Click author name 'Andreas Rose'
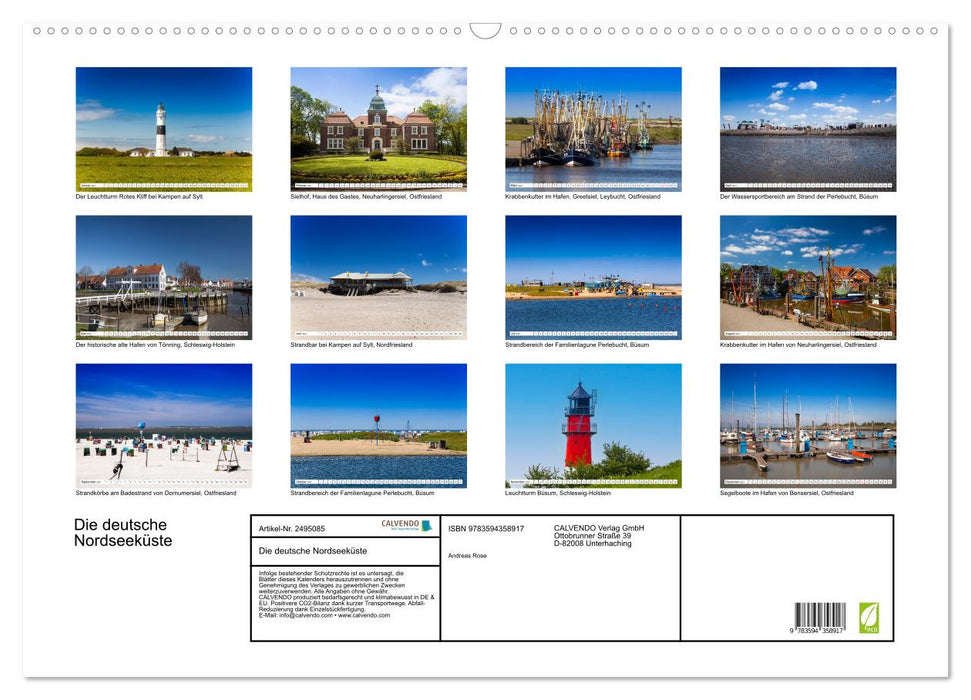Screen dimensions: 971x700 (x=468, y=556)
